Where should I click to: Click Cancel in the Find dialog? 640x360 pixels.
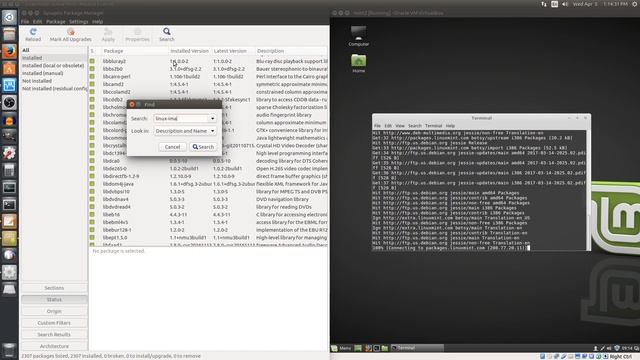[x=172, y=147]
